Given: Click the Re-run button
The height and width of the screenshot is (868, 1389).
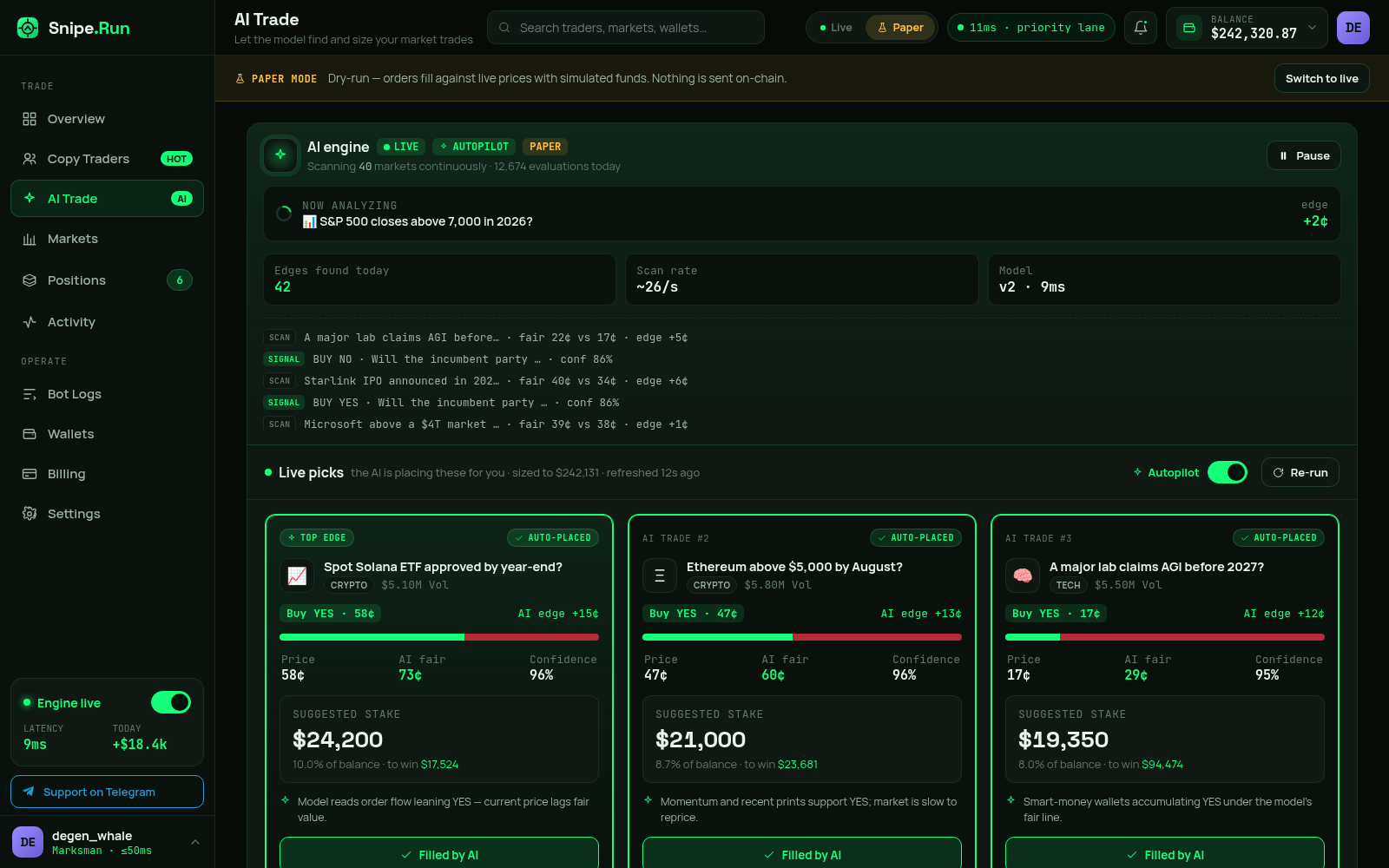Looking at the screenshot, I should click(1300, 472).
